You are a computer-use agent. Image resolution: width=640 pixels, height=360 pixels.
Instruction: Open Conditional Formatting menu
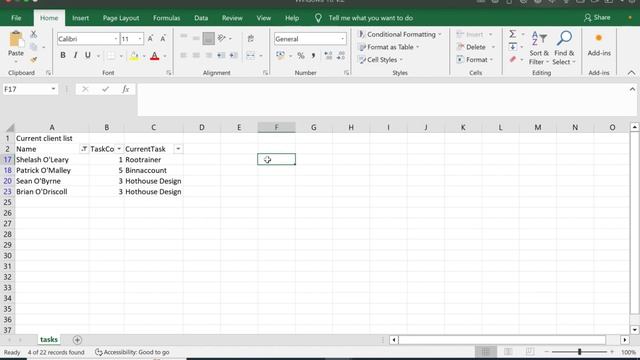click(400, 34)
